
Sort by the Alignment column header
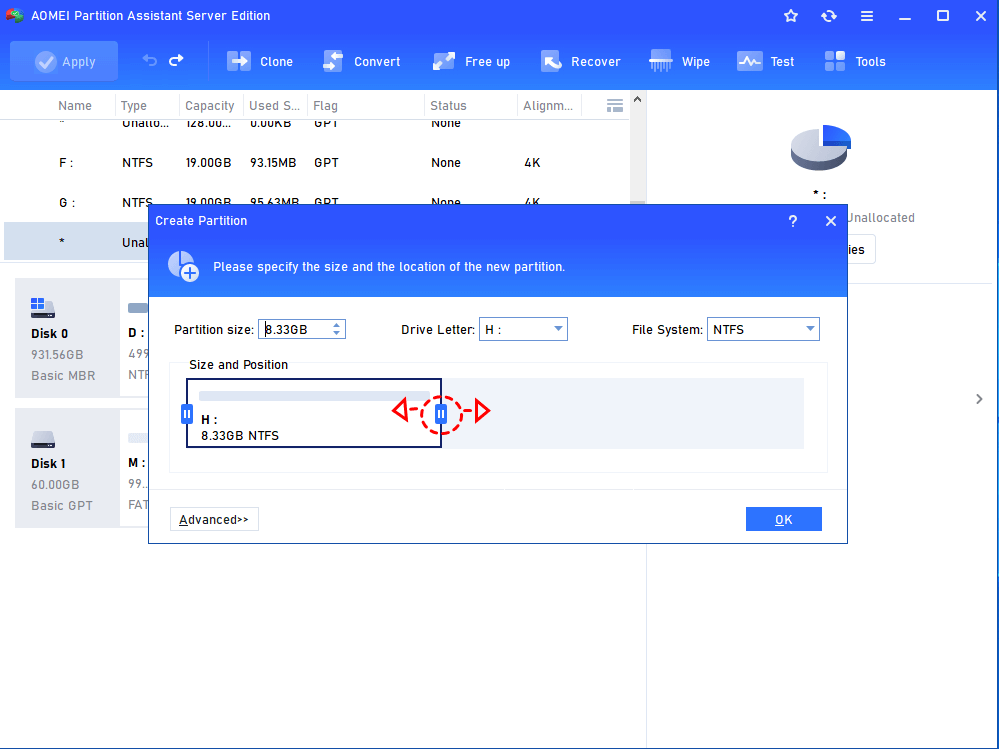(548, 106)
